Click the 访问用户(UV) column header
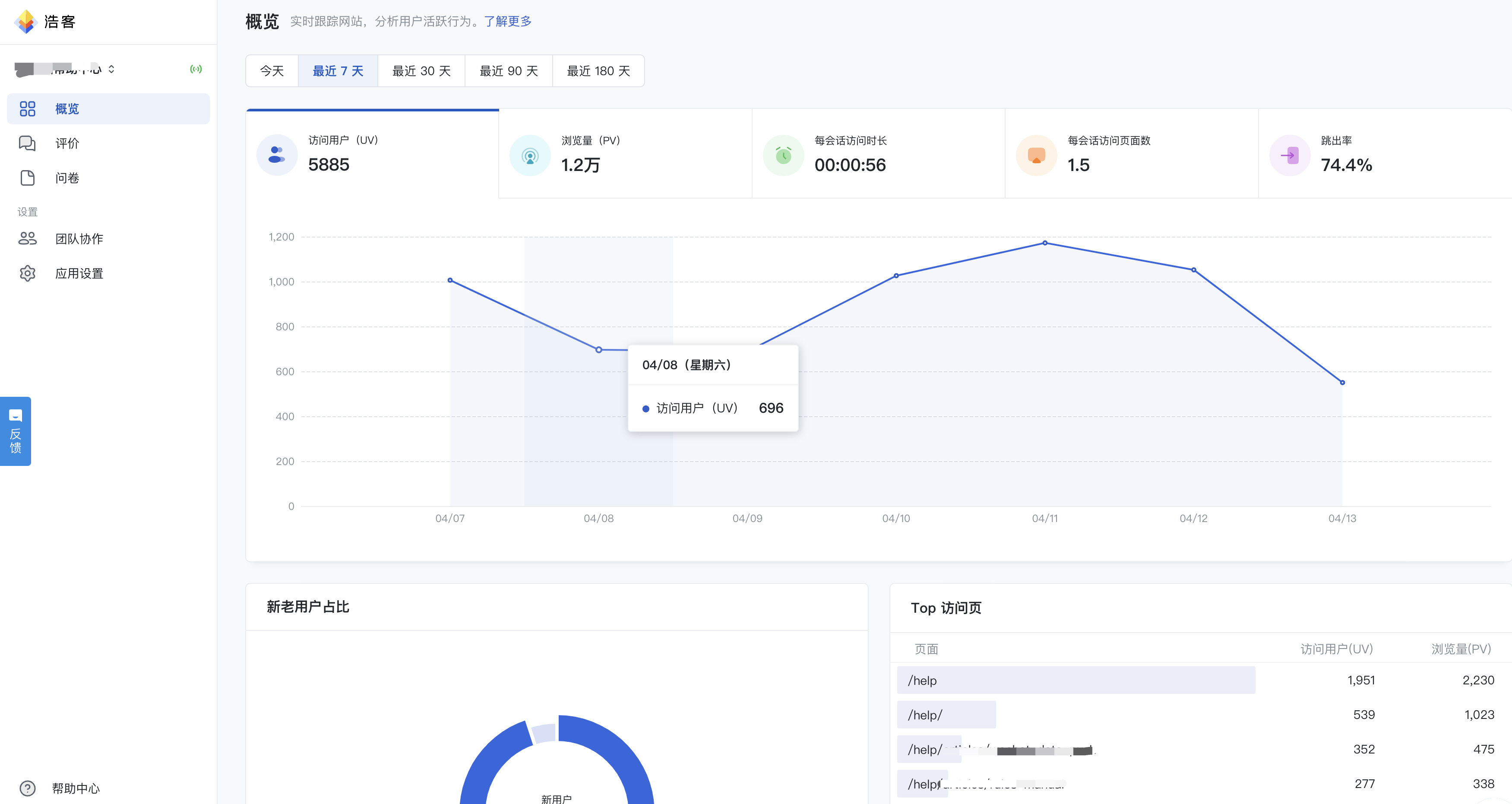The width and height of the screenshot is (1512, 804). point(1337,649)
